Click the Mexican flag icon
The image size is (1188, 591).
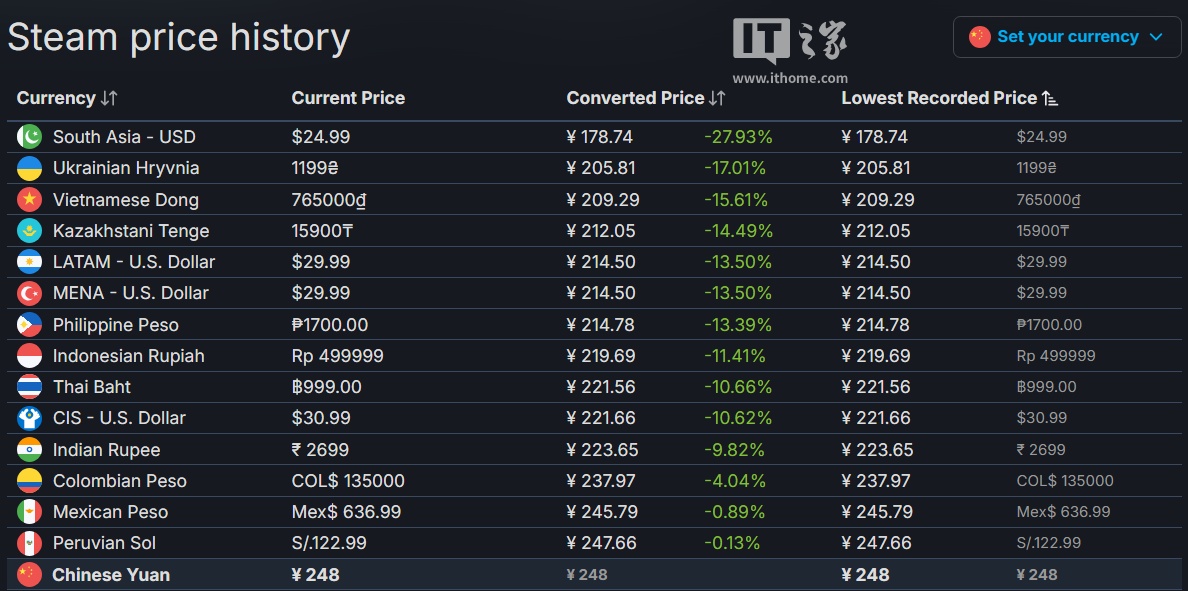coord(29,512)
